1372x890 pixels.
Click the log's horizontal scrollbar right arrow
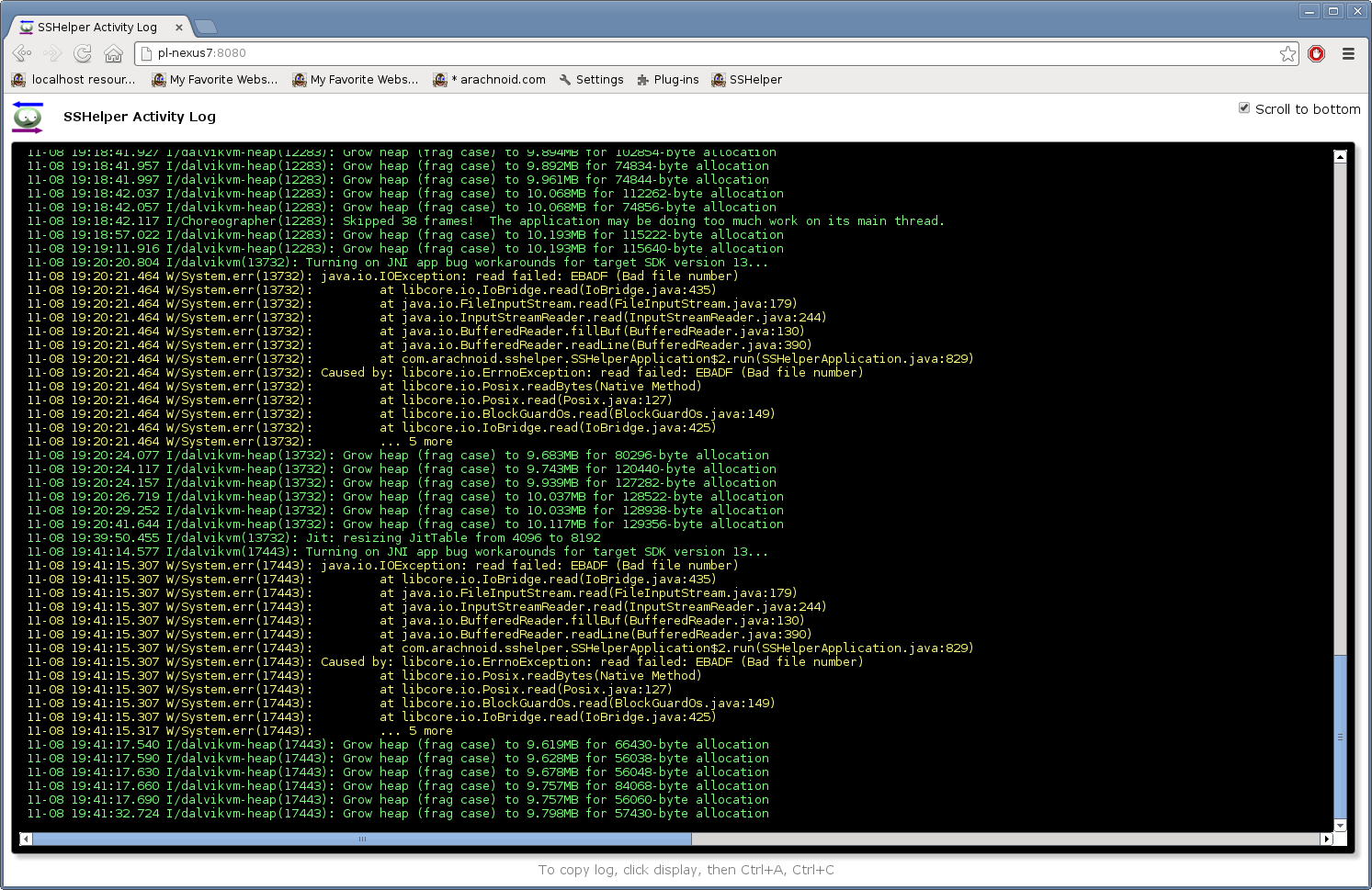pyautogui.click(x=1325, y=839)
